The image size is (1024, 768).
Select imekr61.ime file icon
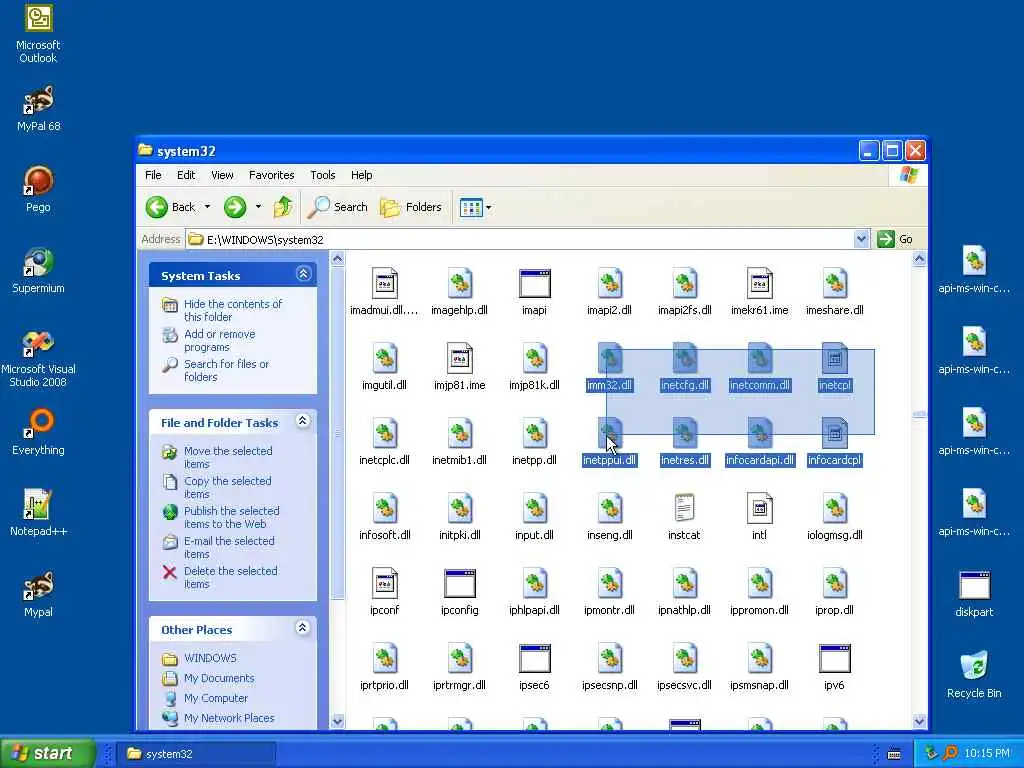click(x=760, y=292)
